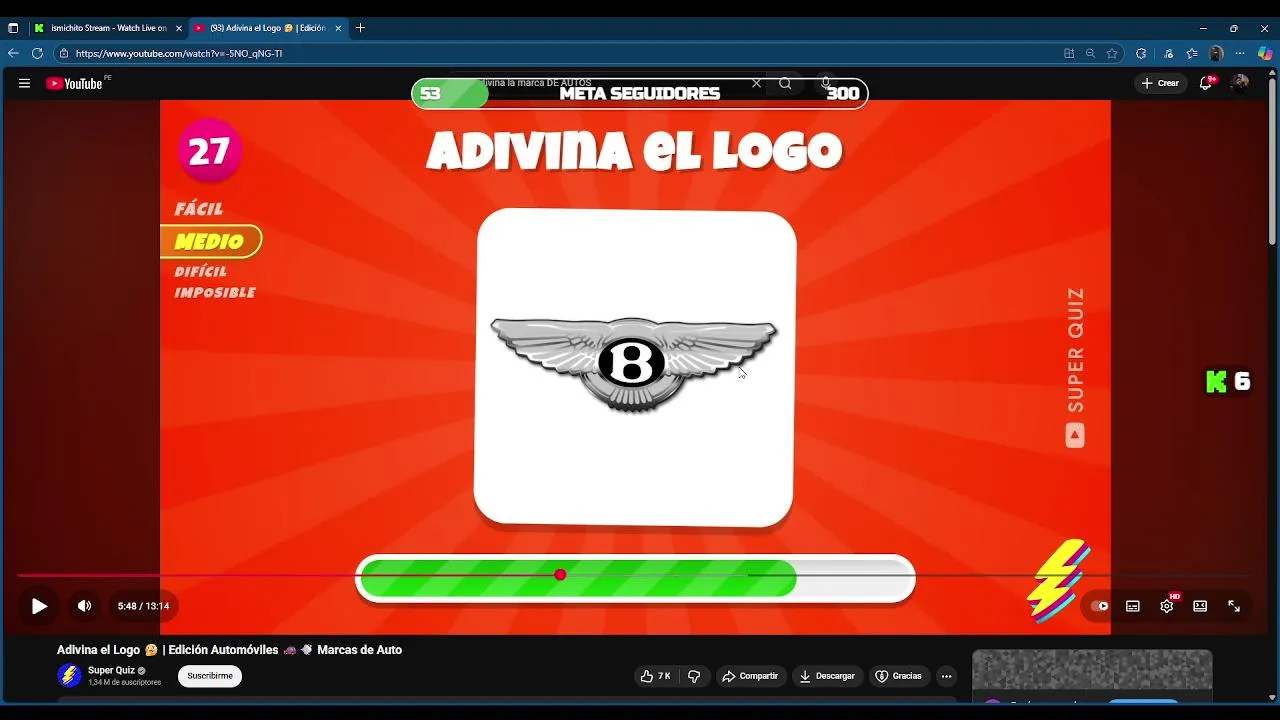Image resolution: width=1280 pixels, height=720 pixels.
Task: Toggle subtitles/closed captions
Action: (1133, 606)
